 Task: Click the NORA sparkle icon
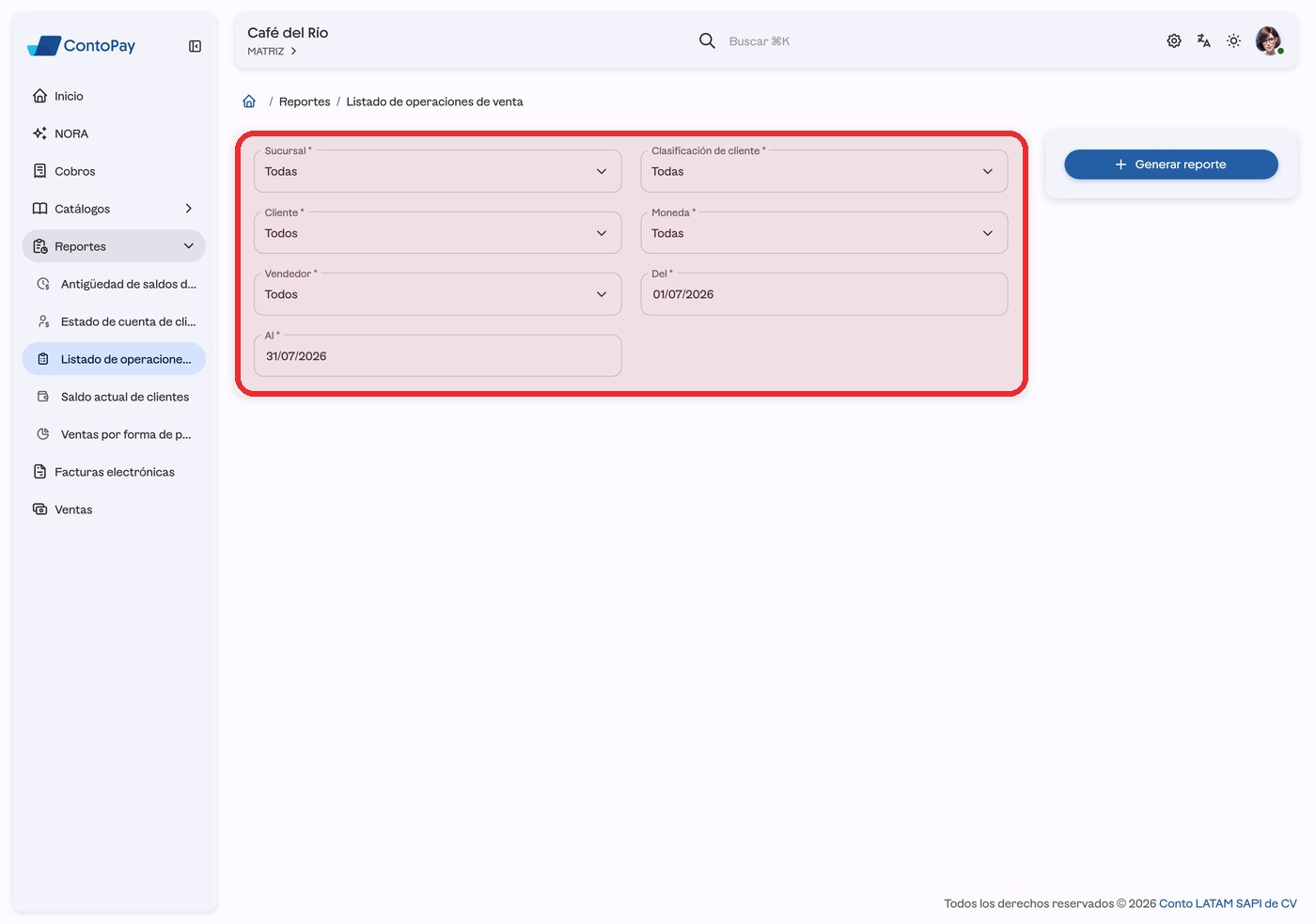39,133
